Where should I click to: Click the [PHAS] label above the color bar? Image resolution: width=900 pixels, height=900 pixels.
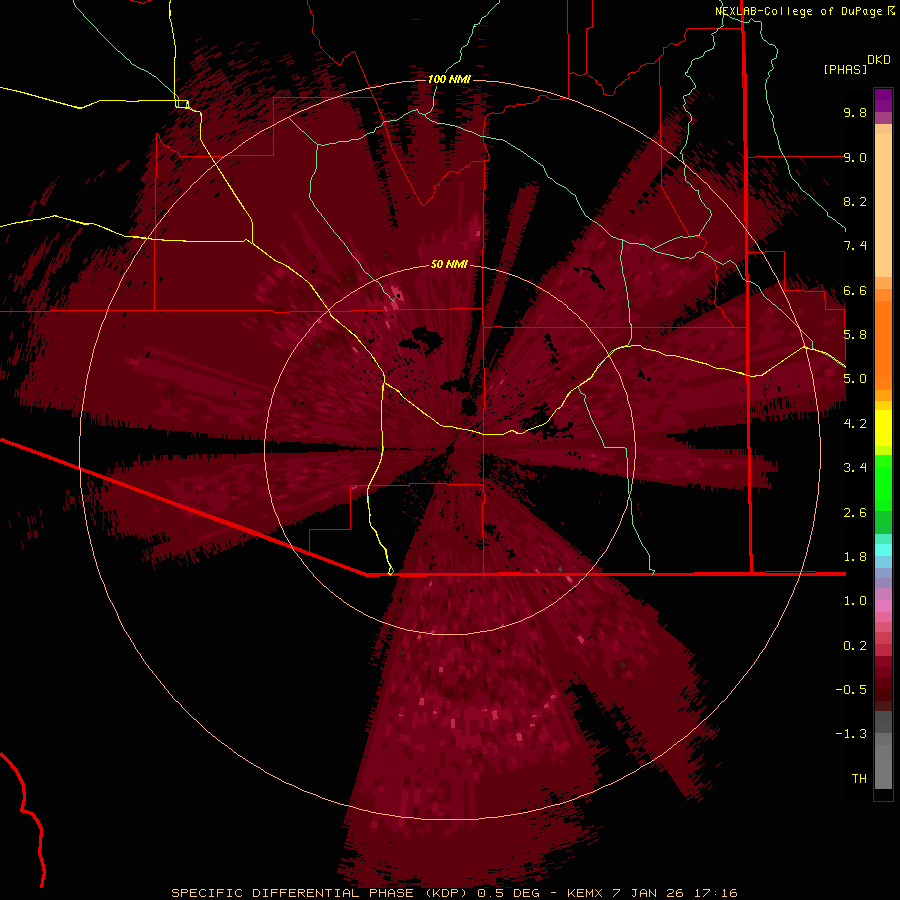(845, 70)
